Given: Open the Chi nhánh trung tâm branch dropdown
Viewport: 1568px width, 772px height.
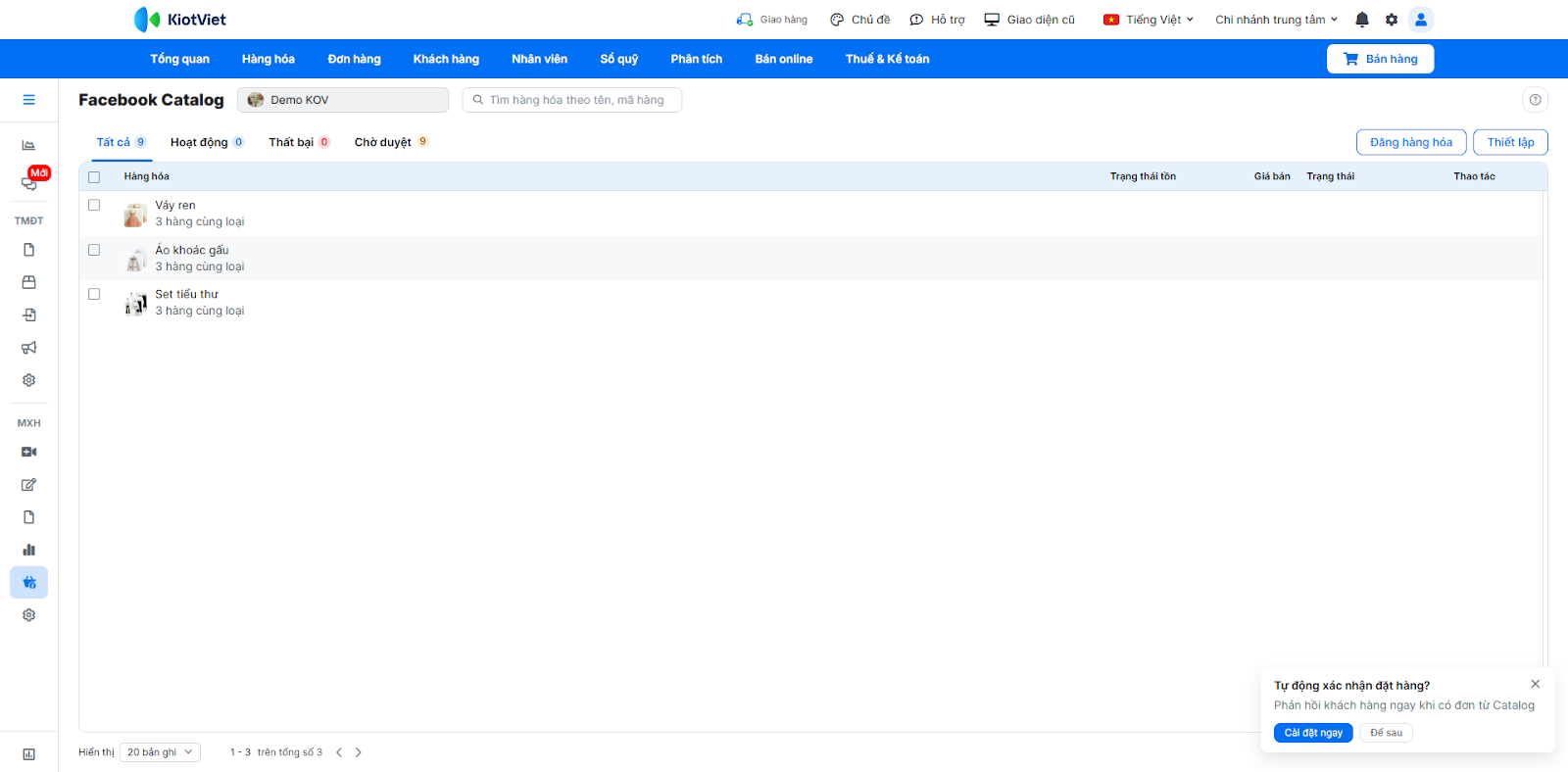Looking at the screenshot, I should point(1277,20).
